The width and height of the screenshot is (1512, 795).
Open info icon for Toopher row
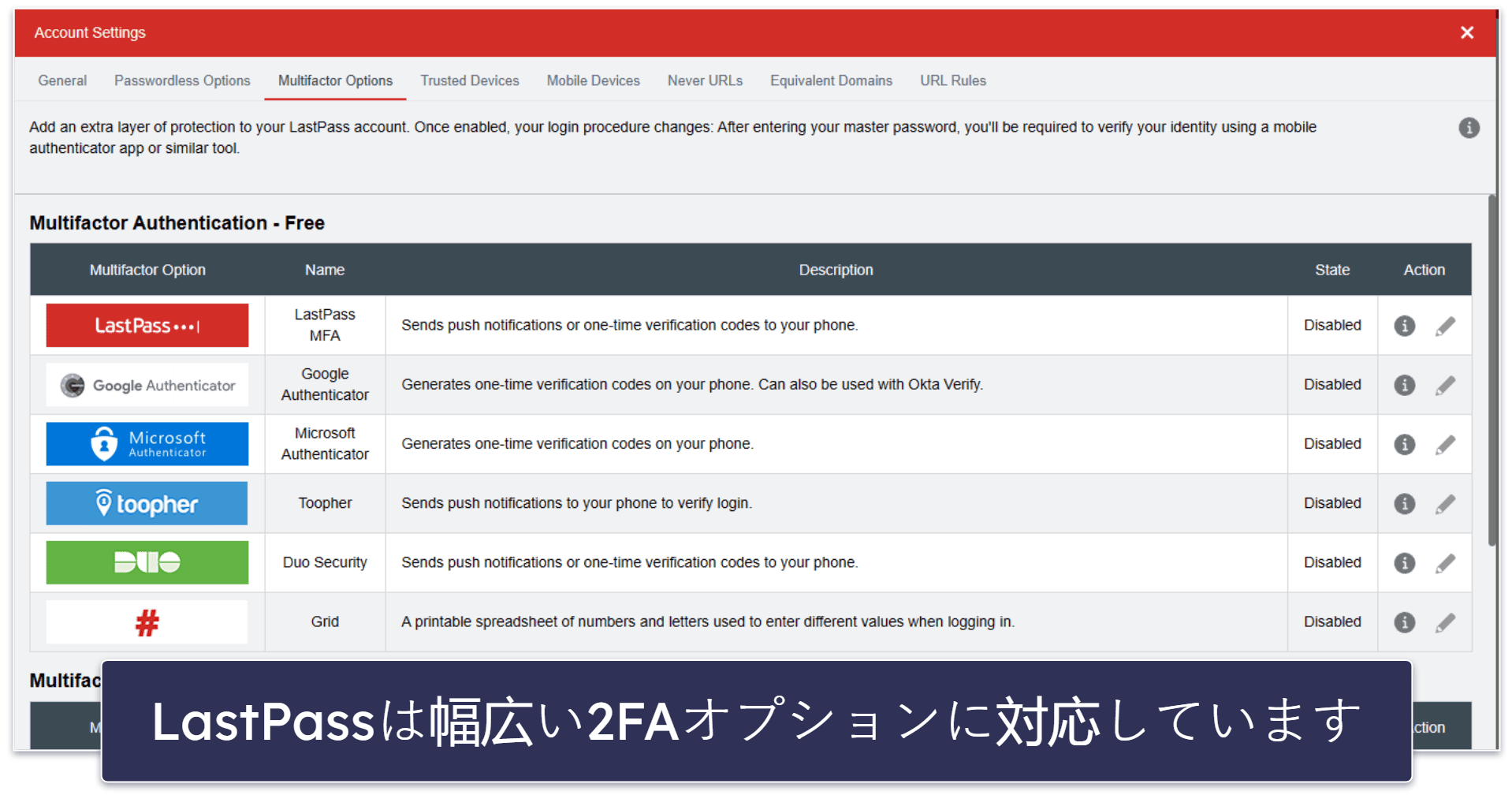(1404, 503)
